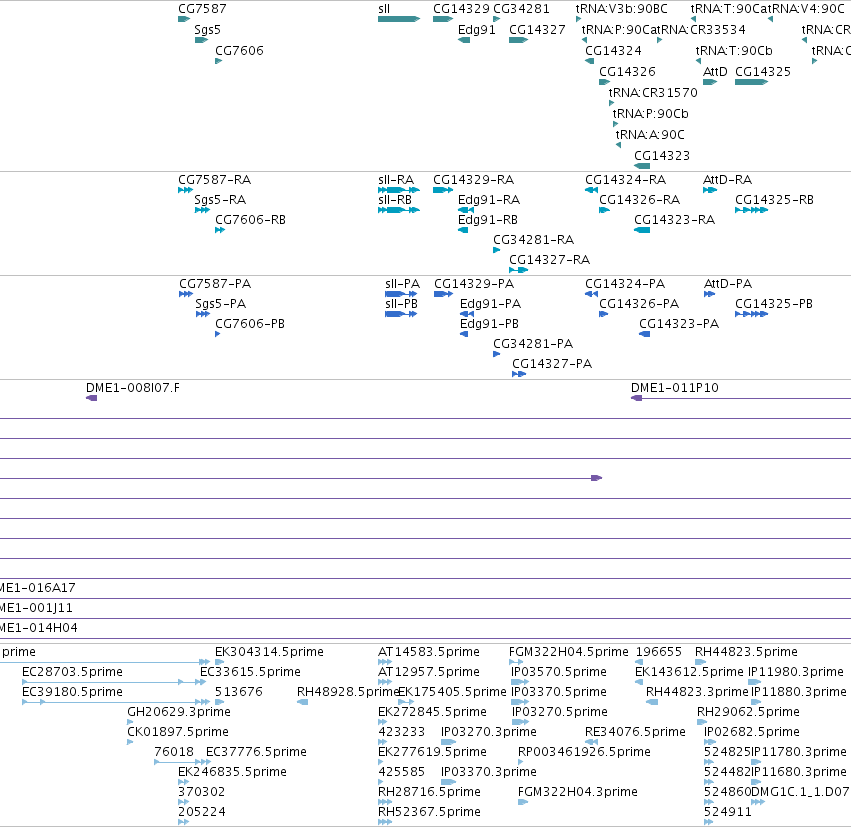Open the CG7606-RB transcript label

coord(250,220)
